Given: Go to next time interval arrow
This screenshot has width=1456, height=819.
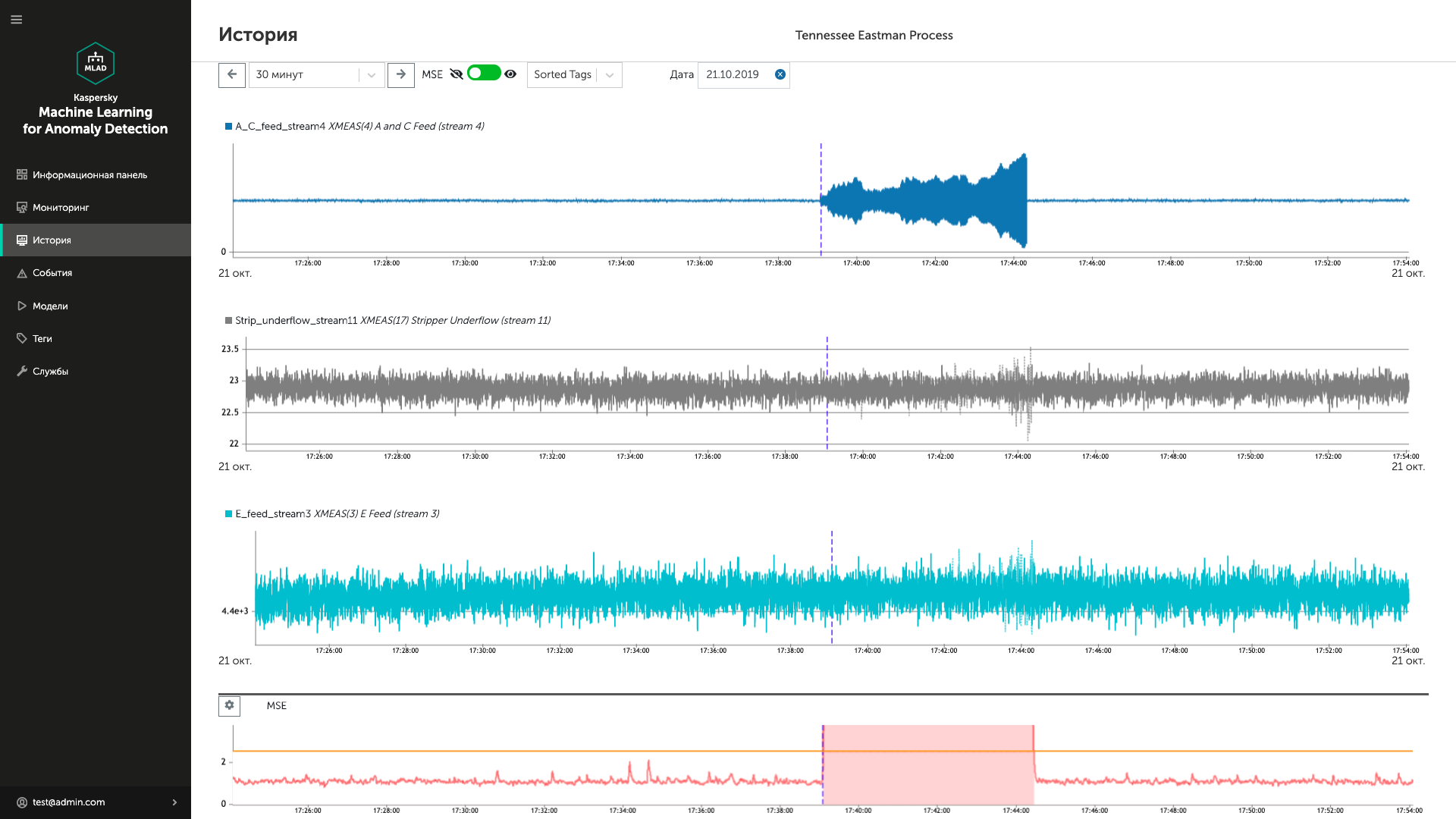Looking at the screenshot, I should coord(401,74).
